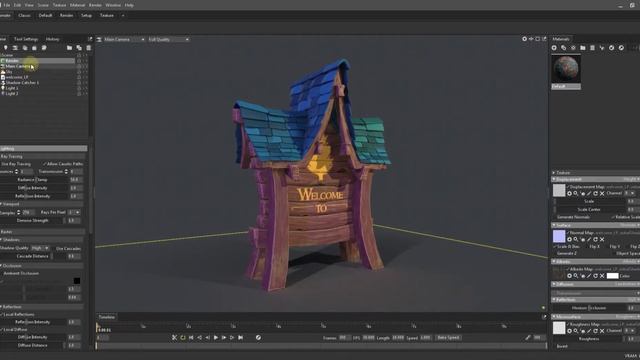Add a new light via scene toolbar bulb icon
The height and width of the screenshot is (360, 640).
coord(6,48)
